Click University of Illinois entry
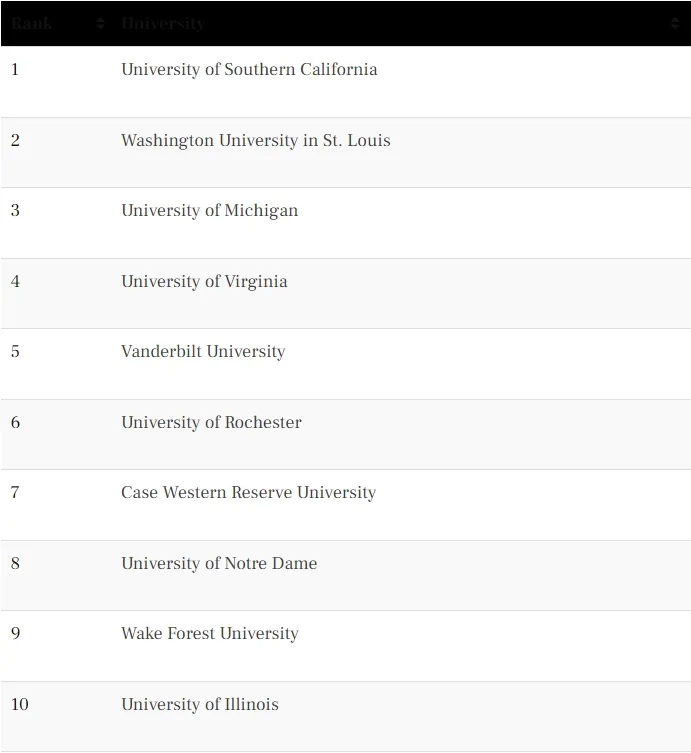The image size is (691, 753). point(200,704)
